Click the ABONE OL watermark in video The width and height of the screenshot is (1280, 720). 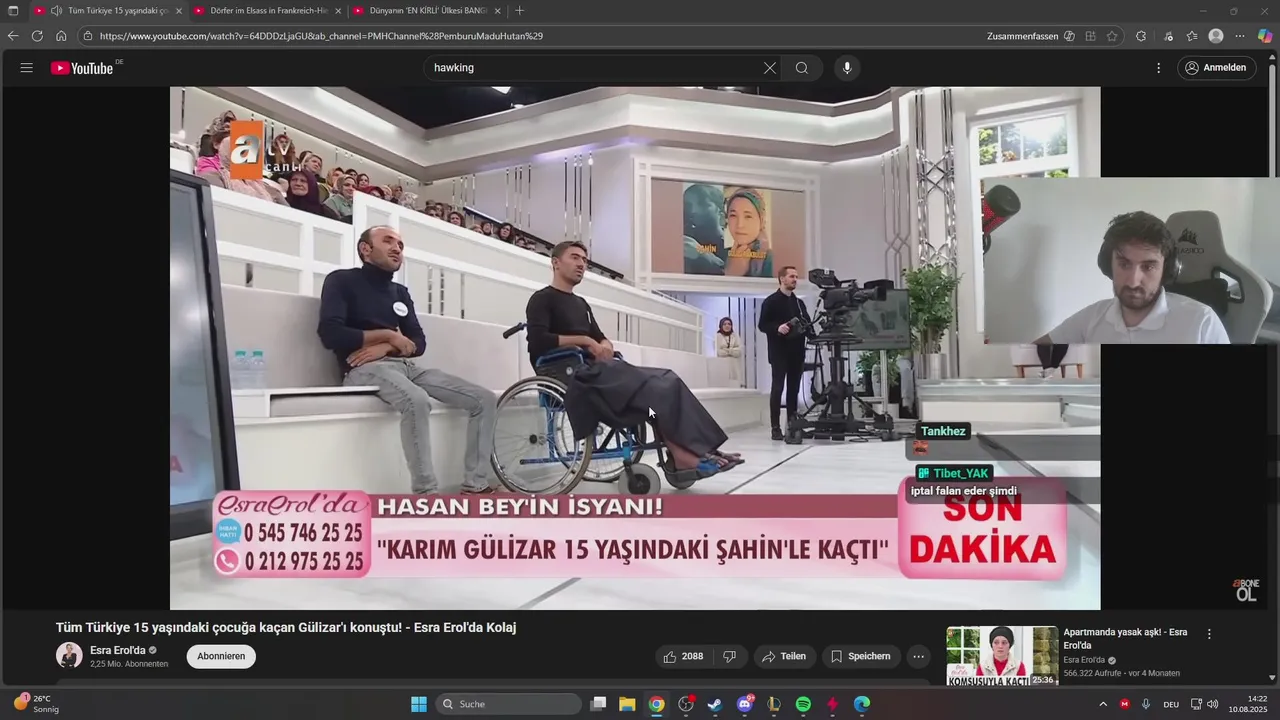[1245, 590]
